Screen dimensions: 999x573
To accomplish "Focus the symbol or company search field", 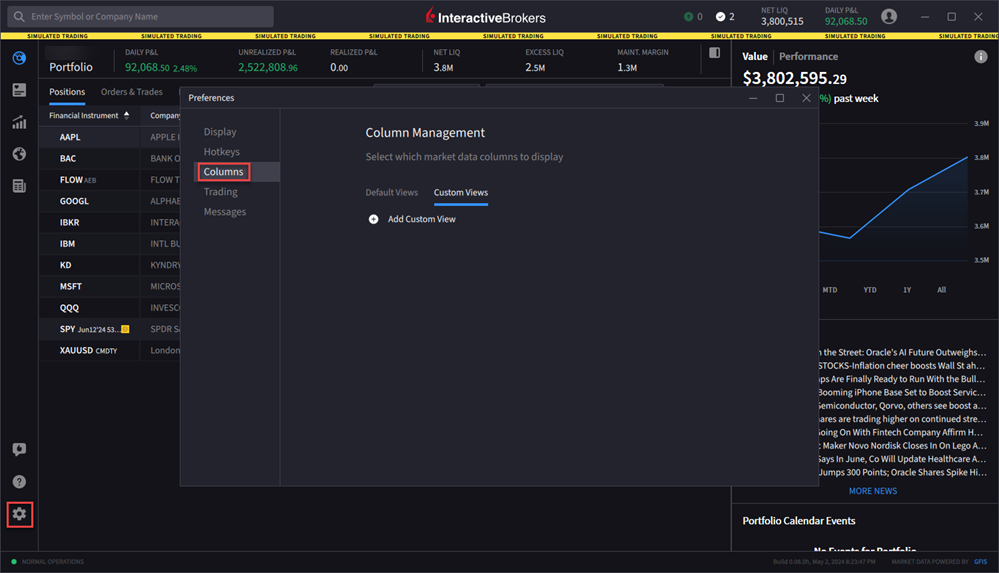I will click(141, 17).
